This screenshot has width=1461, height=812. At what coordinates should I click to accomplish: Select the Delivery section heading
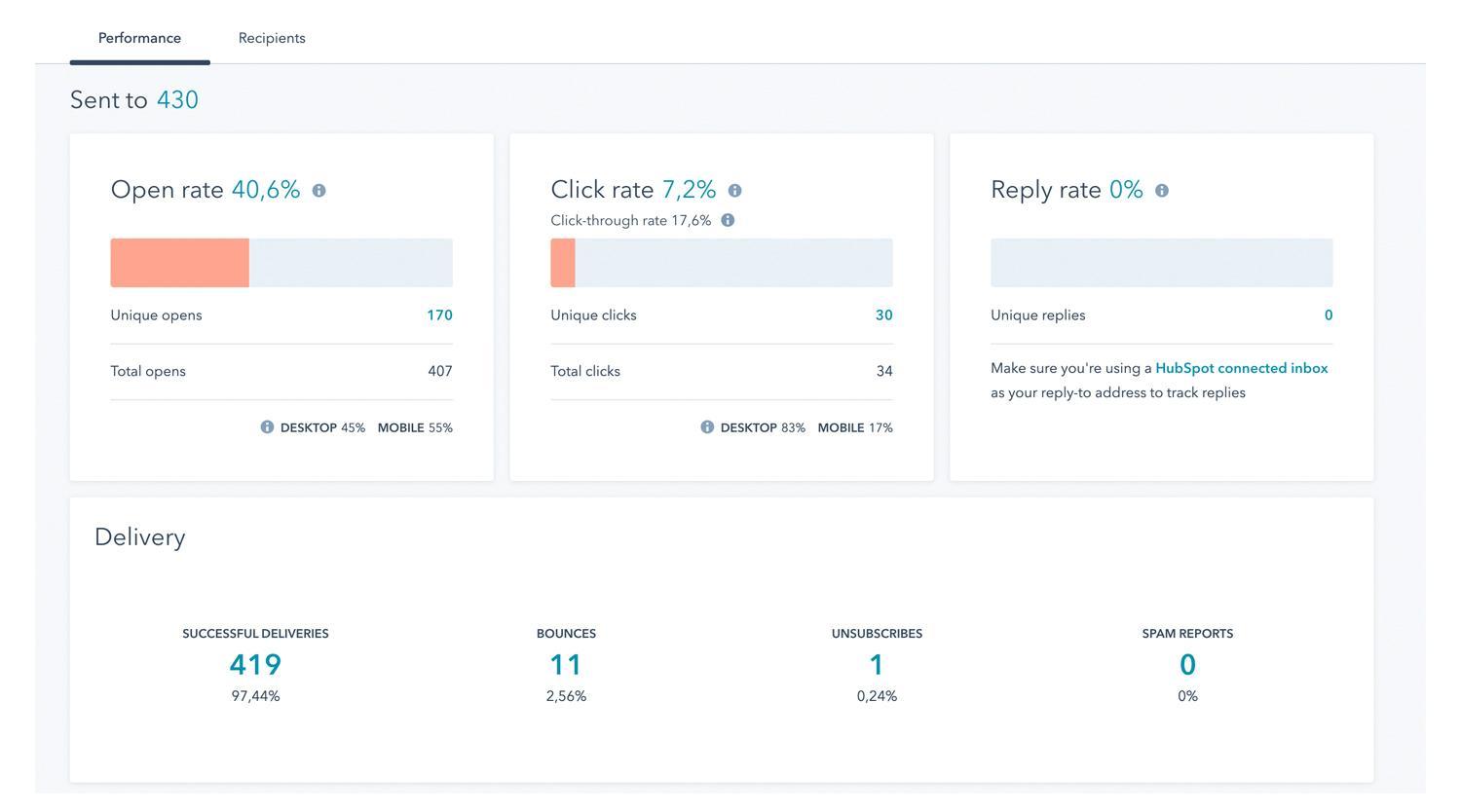click(x=140, y=537)
